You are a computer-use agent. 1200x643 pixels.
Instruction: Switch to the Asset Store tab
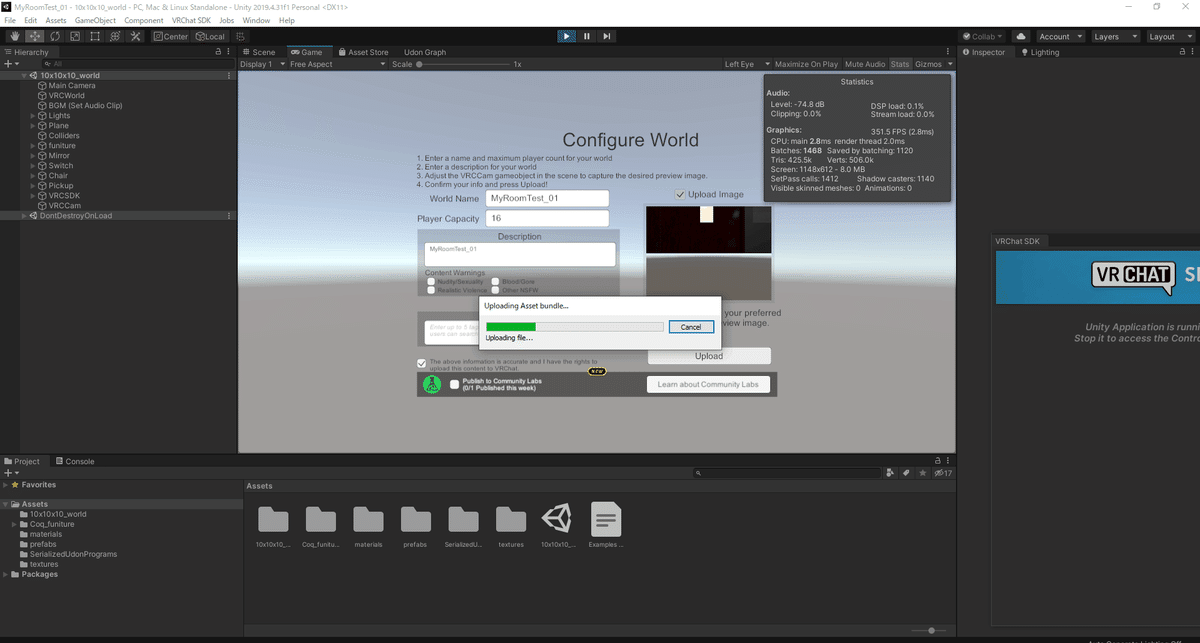(362, 52)
